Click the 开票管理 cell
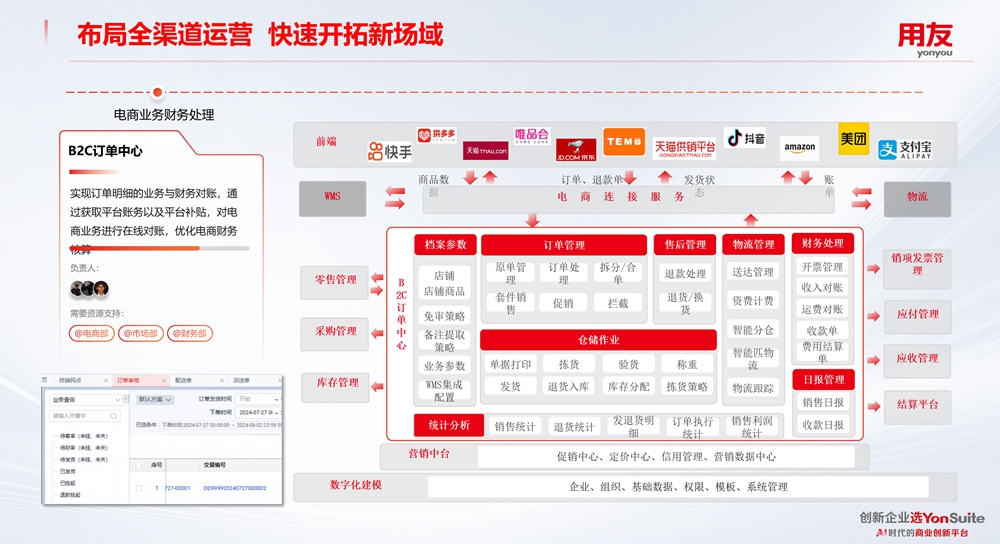 [x=822, y=267]
